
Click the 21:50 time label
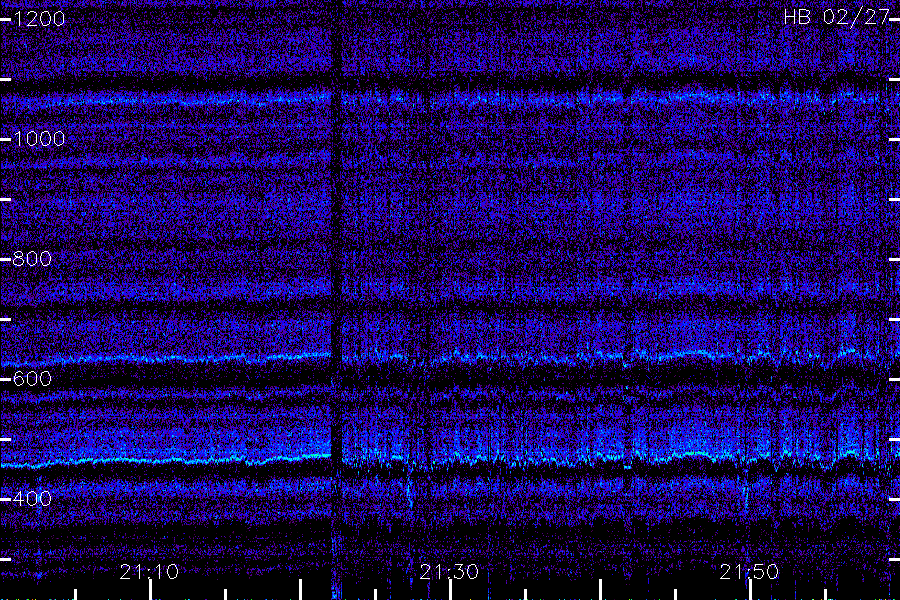click(x=749, y=572)
